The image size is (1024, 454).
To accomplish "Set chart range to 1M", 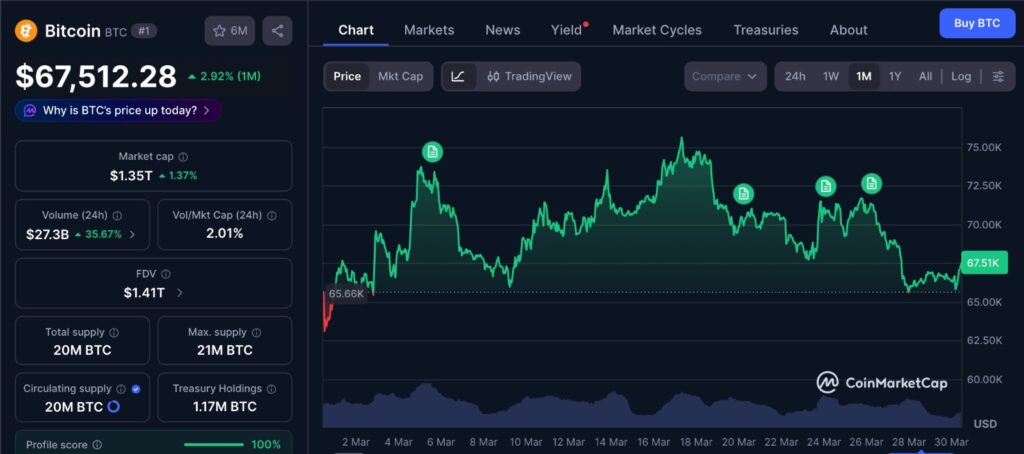I will pos(864,76).
